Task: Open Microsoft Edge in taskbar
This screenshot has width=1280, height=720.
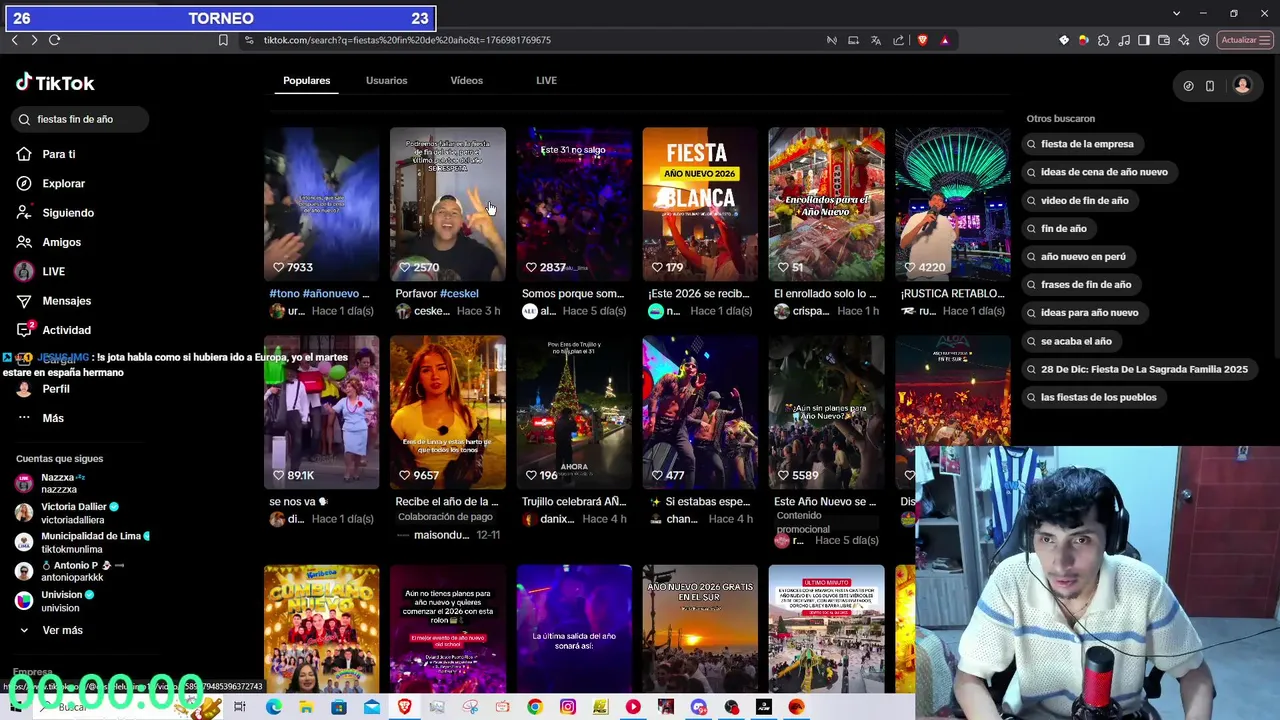Action: pyautogui.click(x=273, y=707)
